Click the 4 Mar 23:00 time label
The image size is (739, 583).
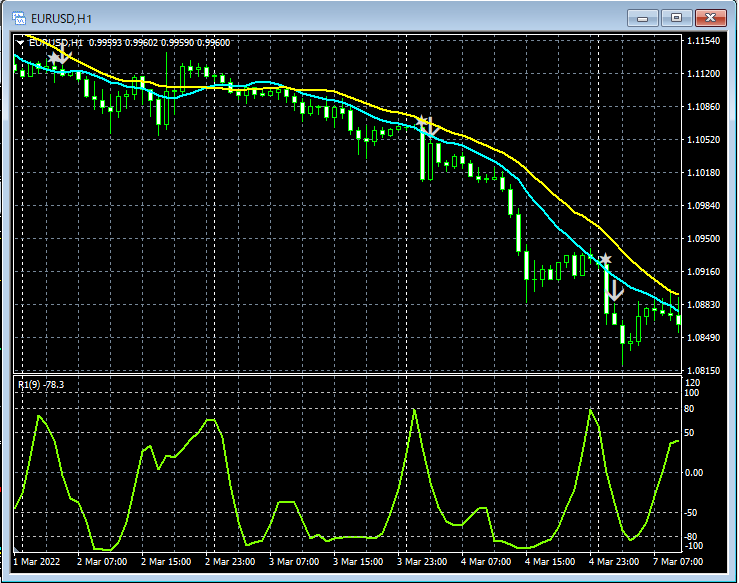[614, 562]
